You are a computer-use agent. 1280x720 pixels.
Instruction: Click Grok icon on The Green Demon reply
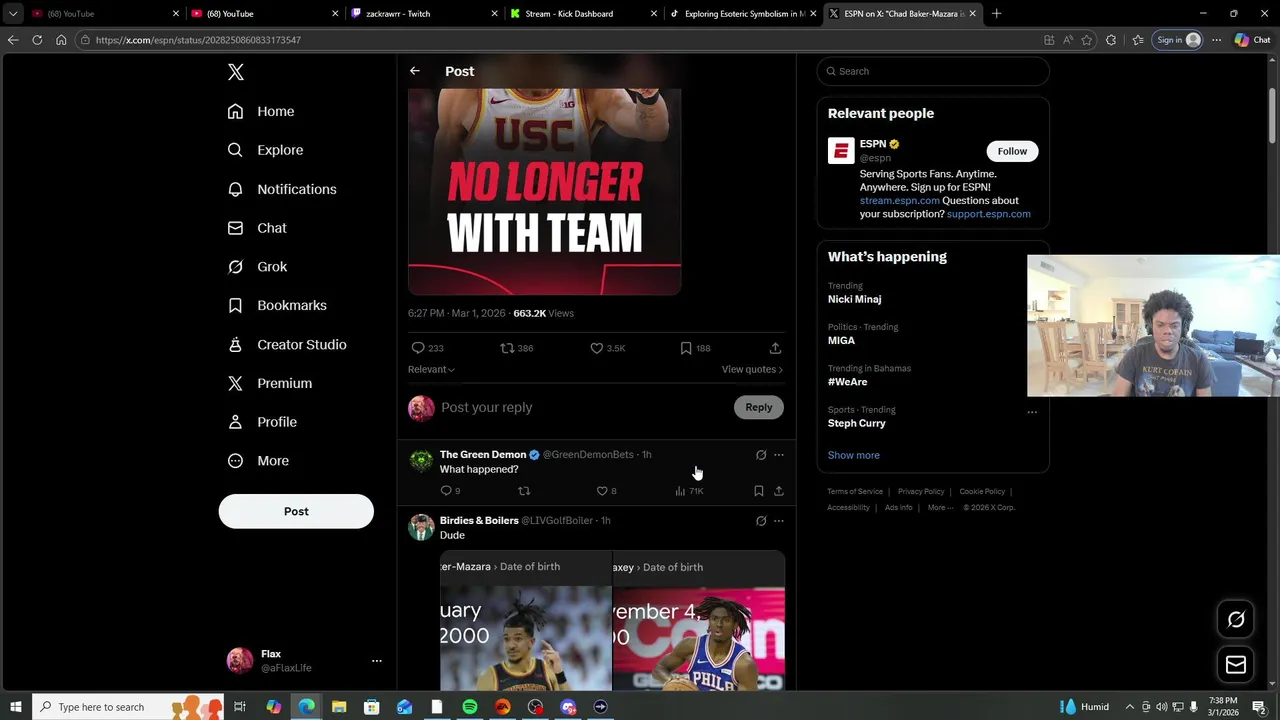point(761,455)
